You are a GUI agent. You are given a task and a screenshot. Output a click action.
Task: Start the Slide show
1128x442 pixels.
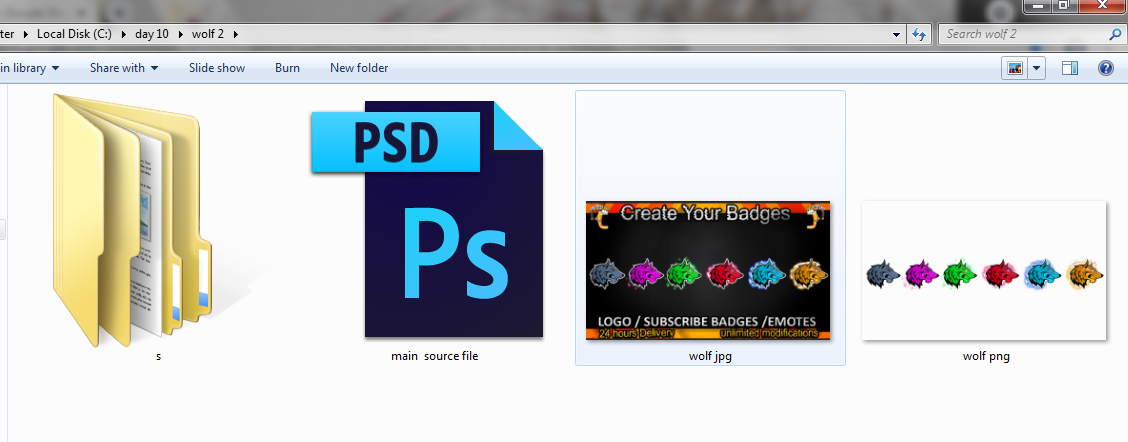(217, 68)
